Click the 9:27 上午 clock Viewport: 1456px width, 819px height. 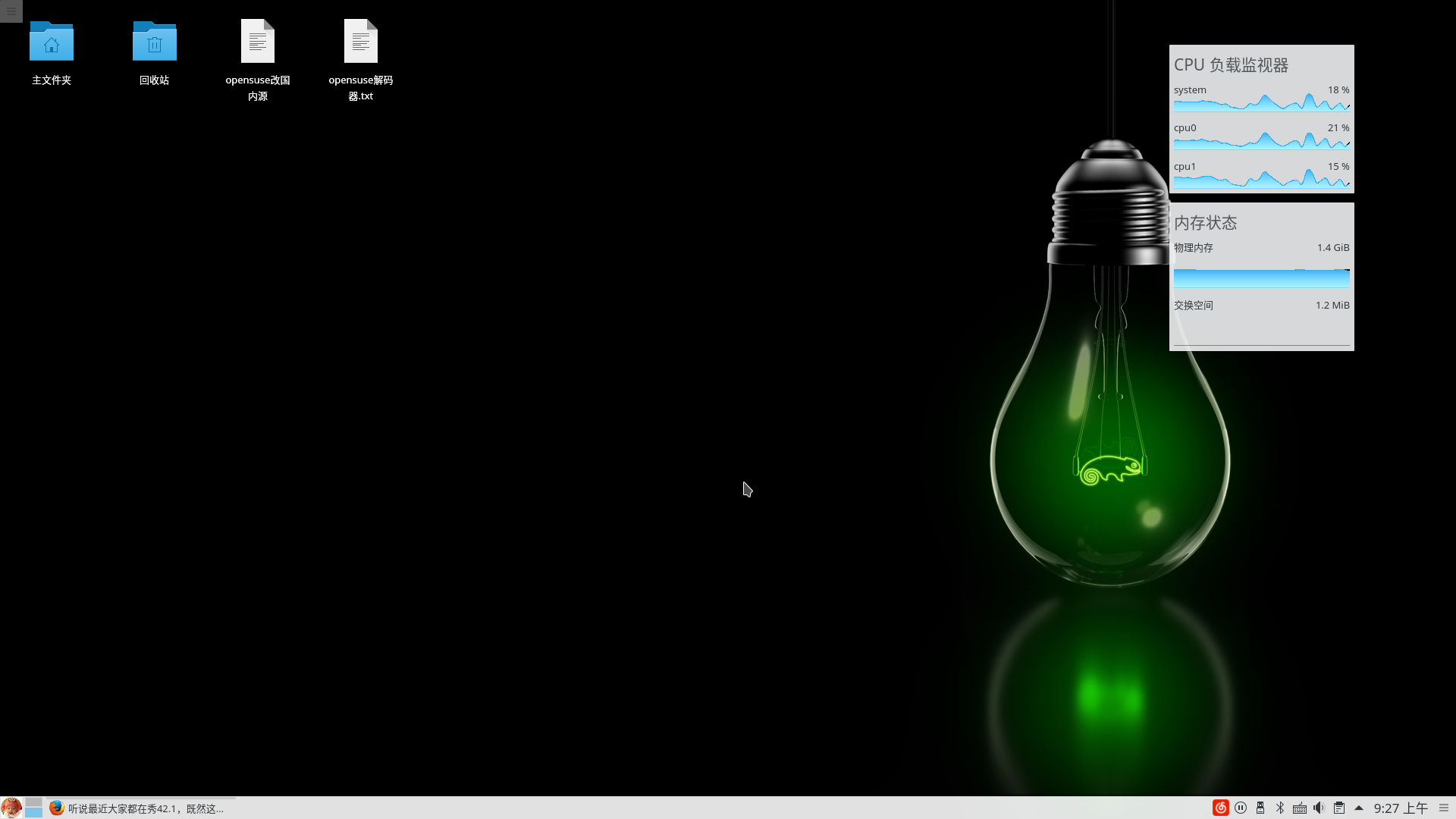pos(1400,808)
